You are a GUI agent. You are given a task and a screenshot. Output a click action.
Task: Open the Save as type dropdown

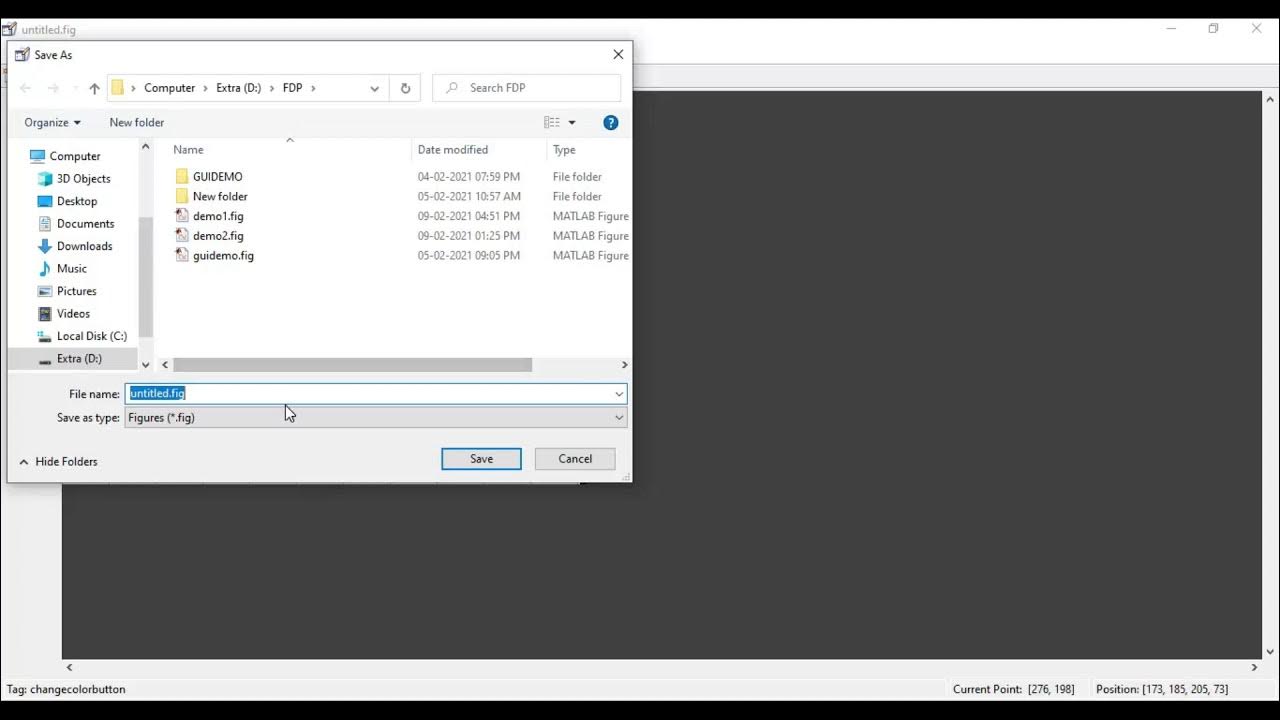[376, 417]
